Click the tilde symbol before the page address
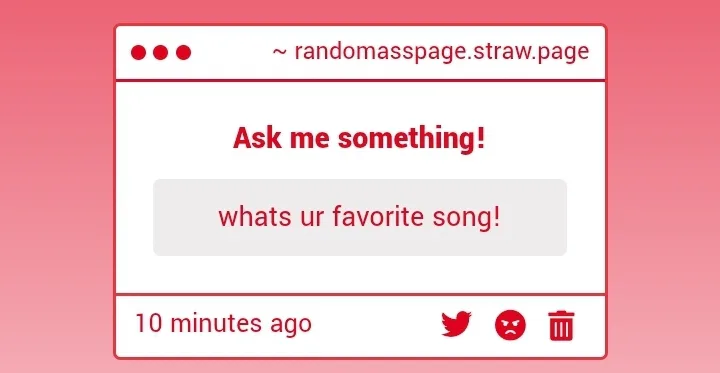 click(x=280, y=52)
